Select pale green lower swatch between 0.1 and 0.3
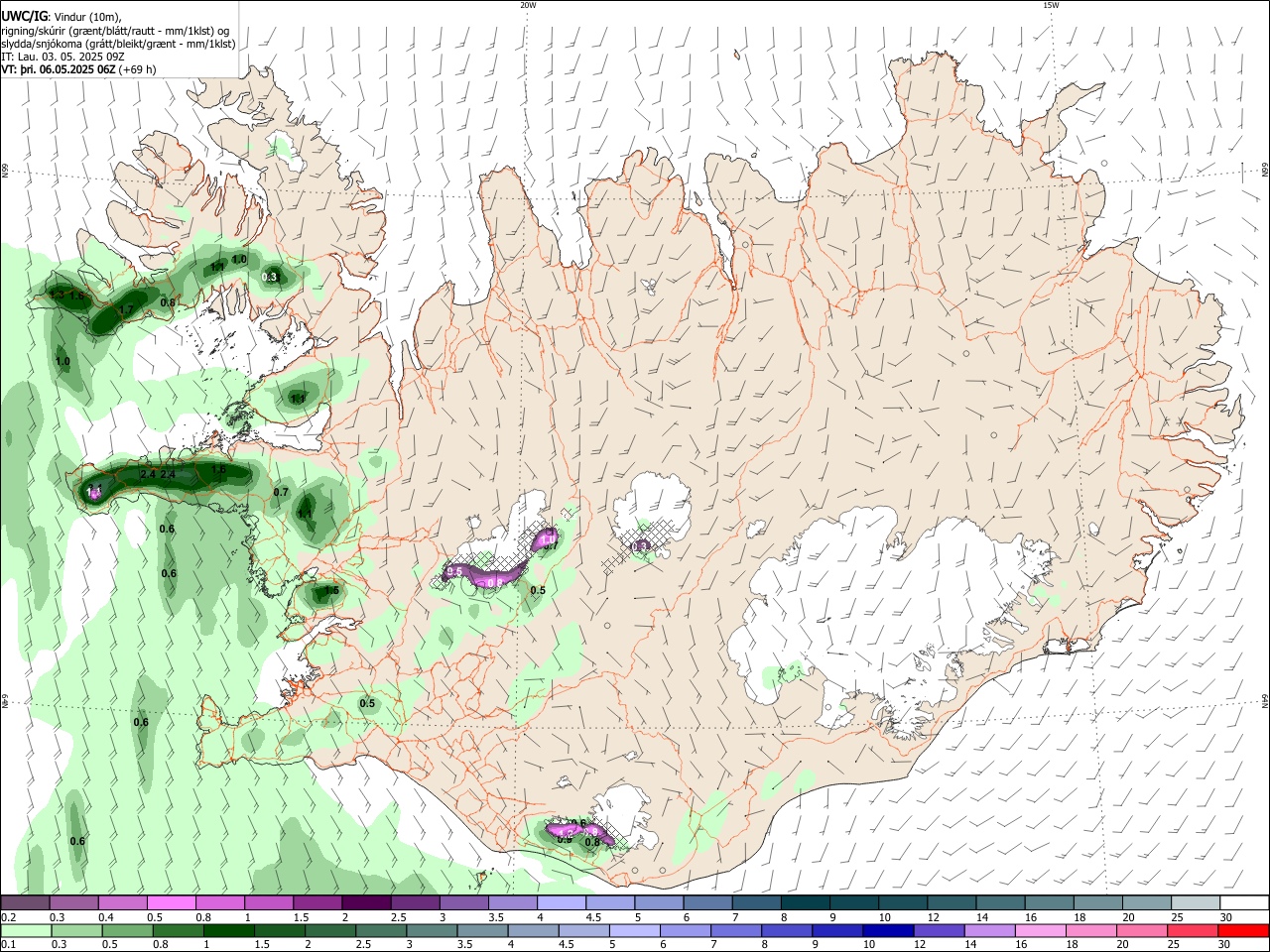Image resolution: width=1270 pixels, height=952 pixels. point(26,931)
